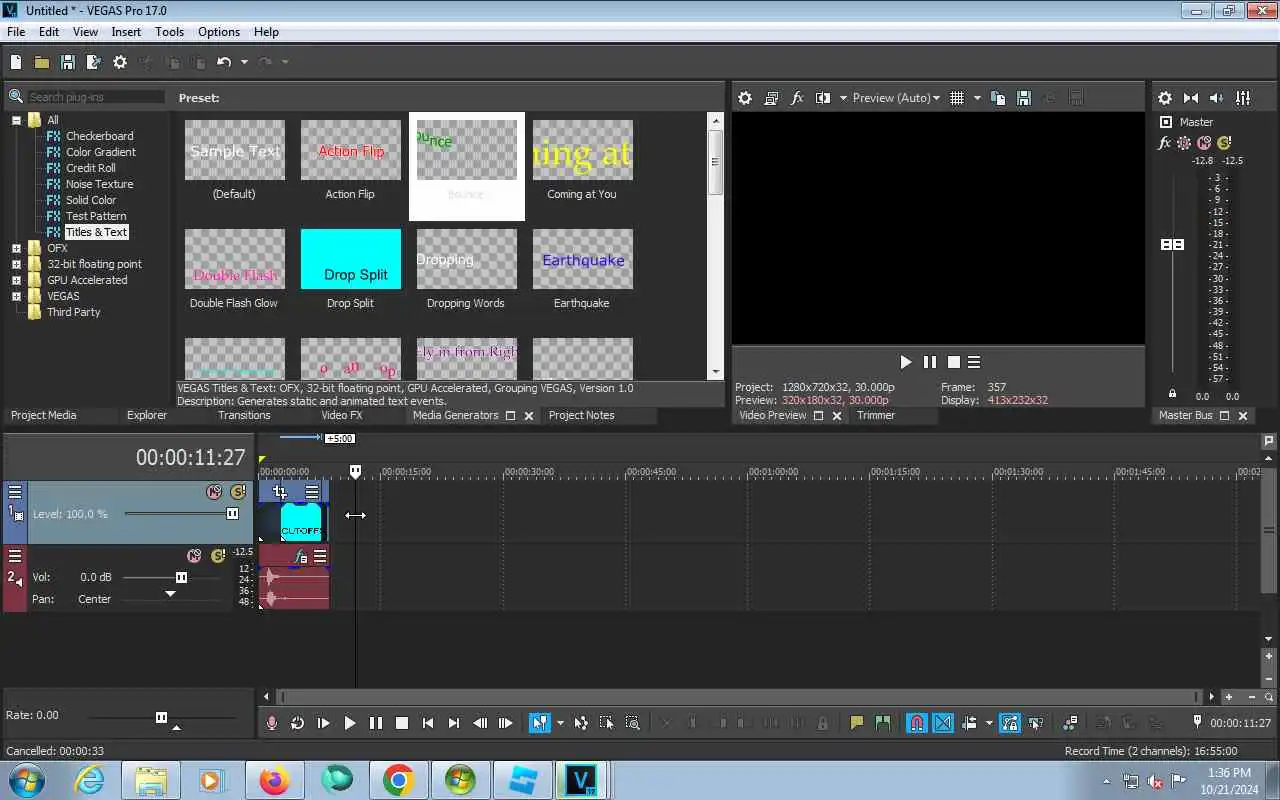Image resolution: width=1280 pixels, height=800 pixels.
Task: Select the Normal Edit tool
Action: [x=540, y=723]
